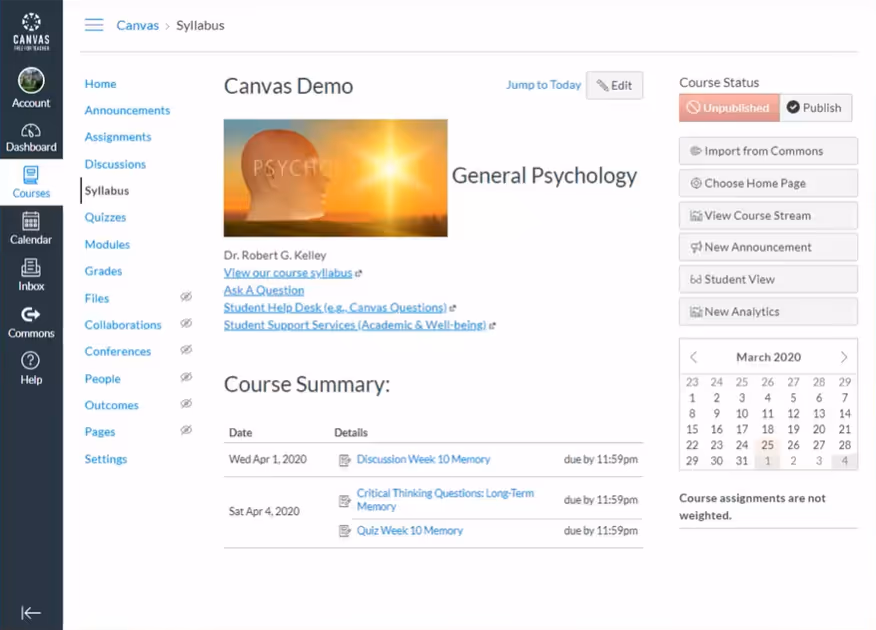Click the external link icon after course syllabus
Viewport: 876px width, 630px height.
(359, 274)
